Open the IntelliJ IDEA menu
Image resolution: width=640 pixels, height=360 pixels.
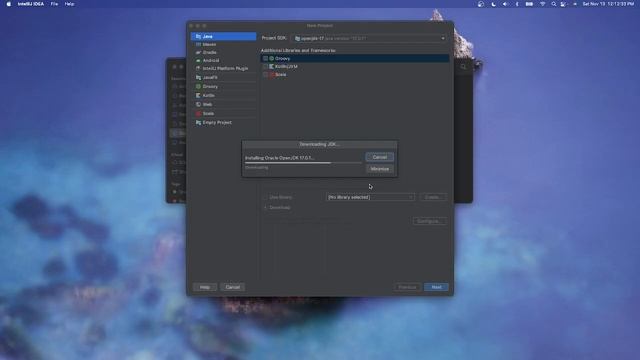coord(31,4)
